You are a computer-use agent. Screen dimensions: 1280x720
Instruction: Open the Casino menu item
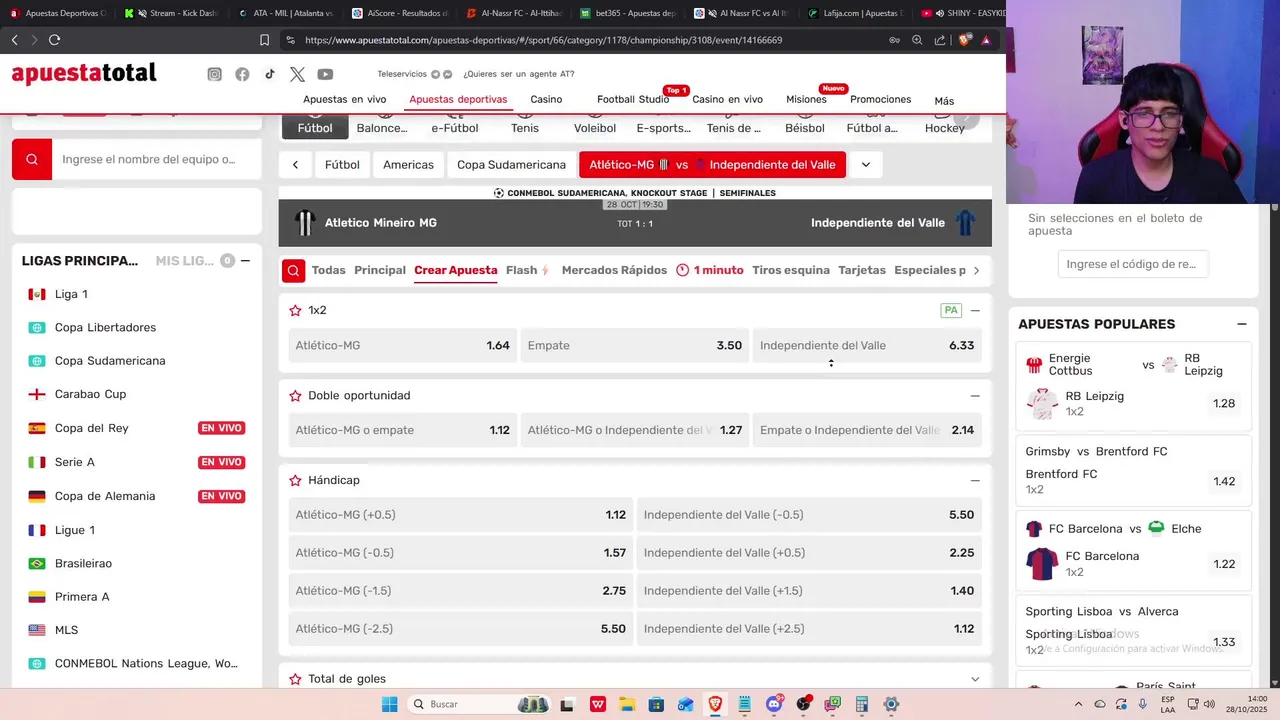coord(546,99)
